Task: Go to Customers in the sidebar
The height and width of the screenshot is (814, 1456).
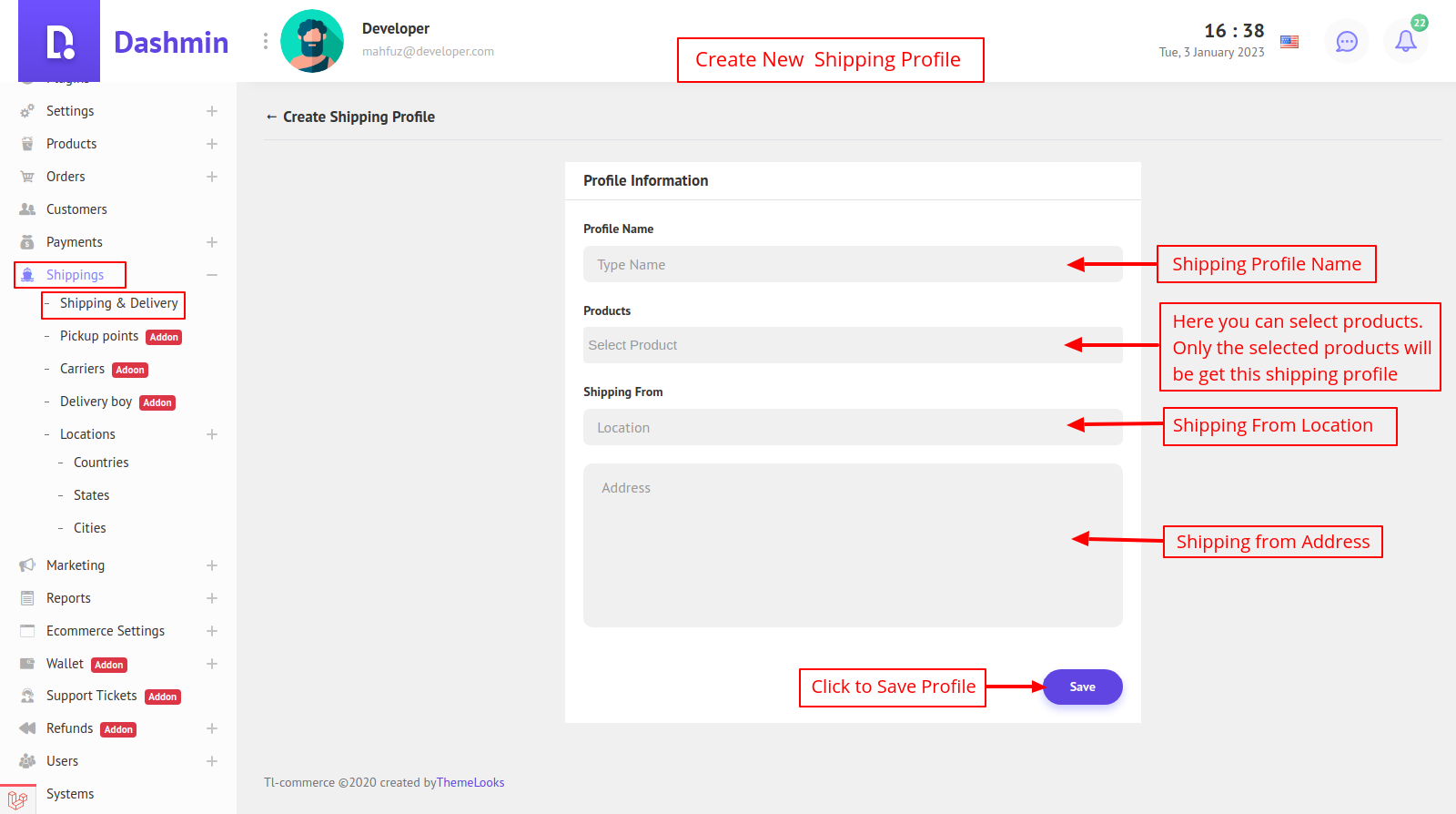Action: coord(76,209)
